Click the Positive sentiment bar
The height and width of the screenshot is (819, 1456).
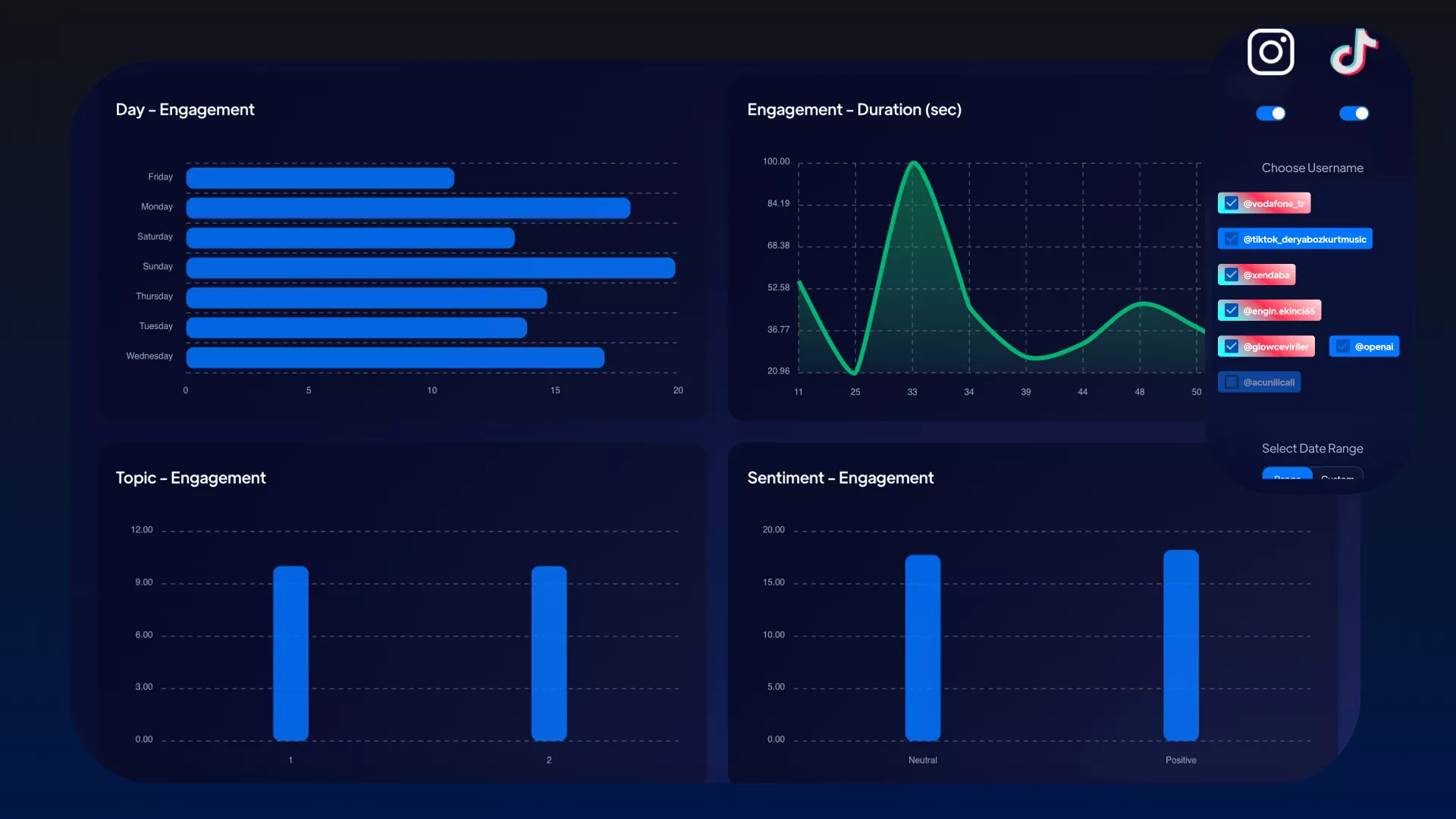[1181, 645]
